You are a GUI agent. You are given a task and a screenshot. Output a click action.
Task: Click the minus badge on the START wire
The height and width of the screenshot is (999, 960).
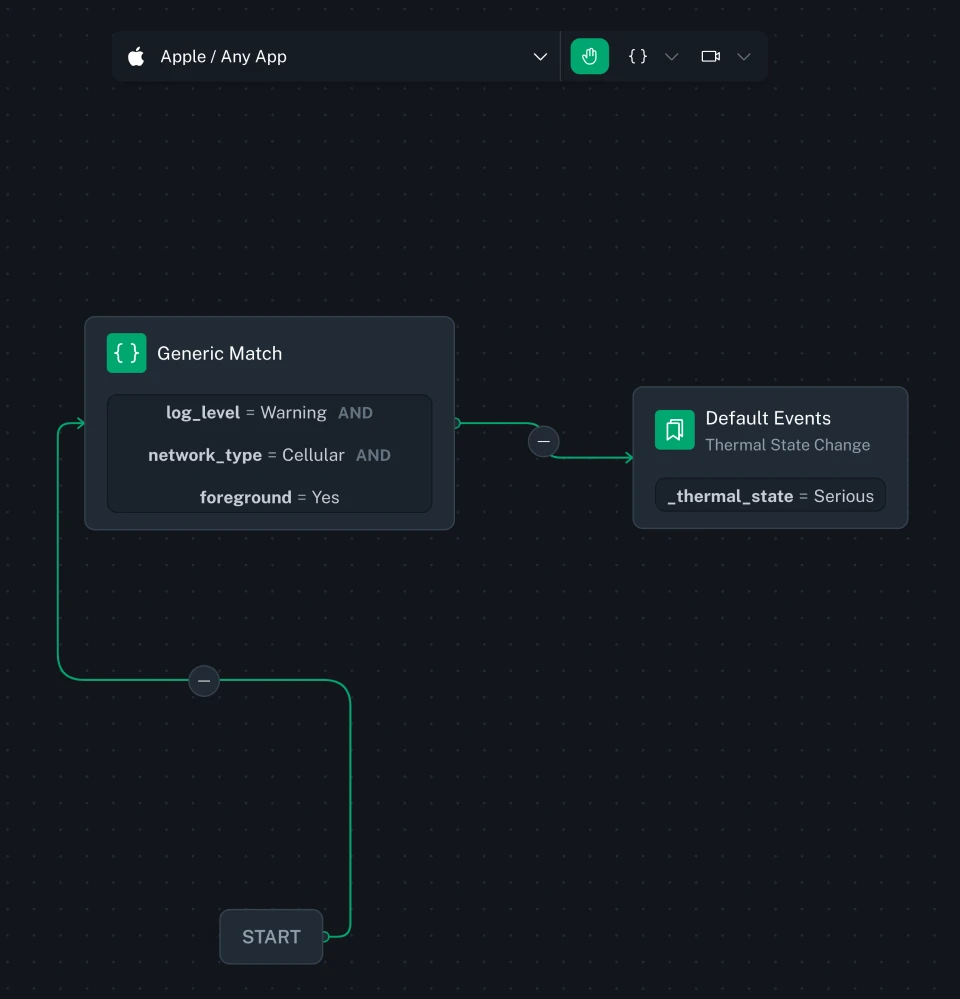204,681
